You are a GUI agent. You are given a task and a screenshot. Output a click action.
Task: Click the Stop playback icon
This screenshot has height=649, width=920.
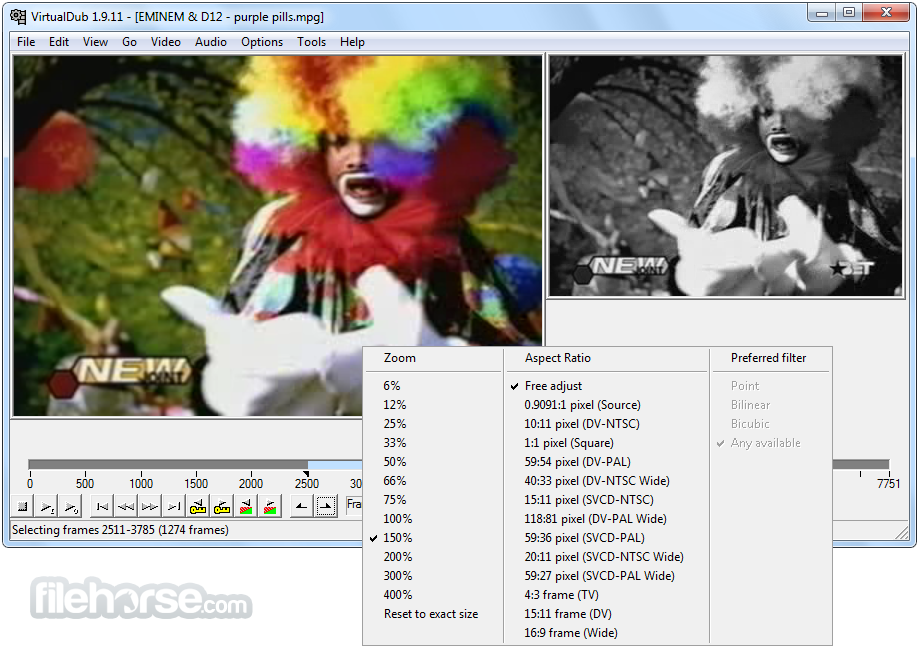coord(22,505)
